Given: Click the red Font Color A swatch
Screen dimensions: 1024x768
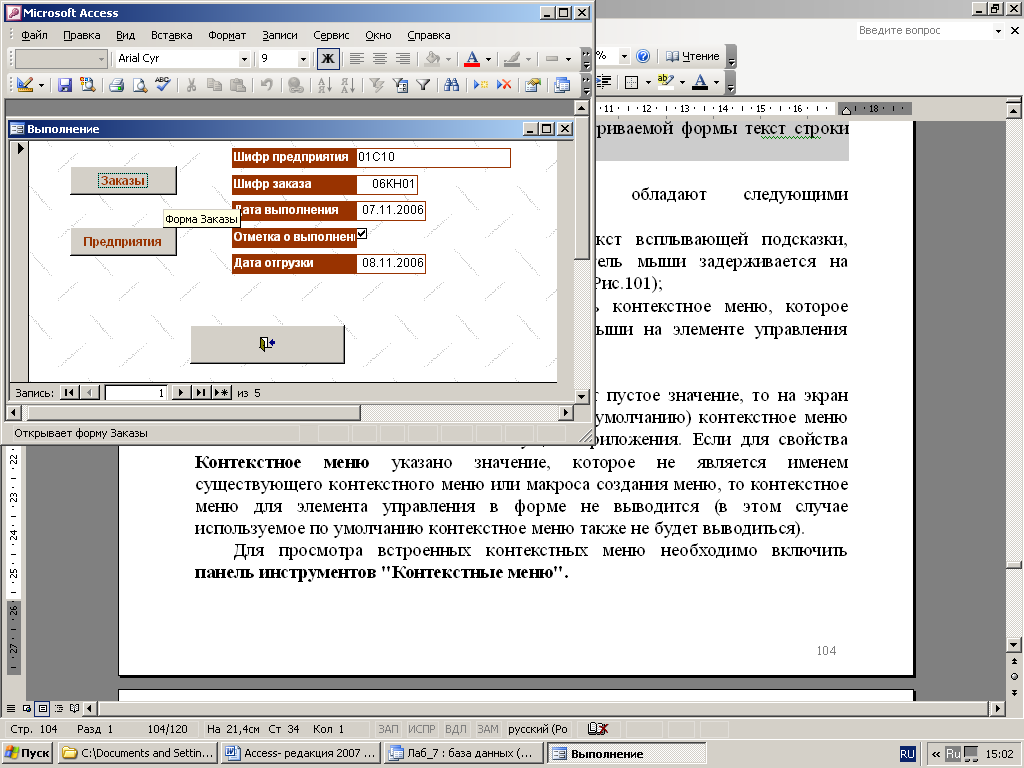Looking at the screenshot, I should pos(472,59).
